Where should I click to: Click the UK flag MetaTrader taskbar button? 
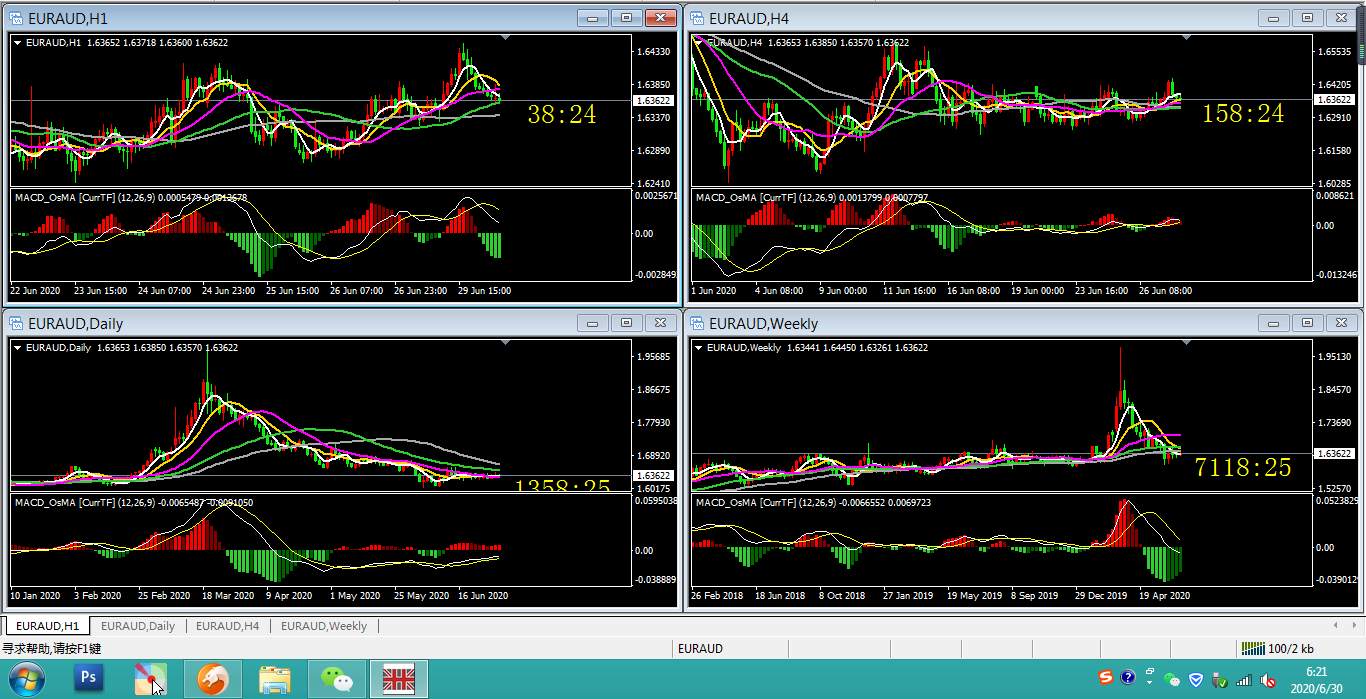[x=399, y=680]
